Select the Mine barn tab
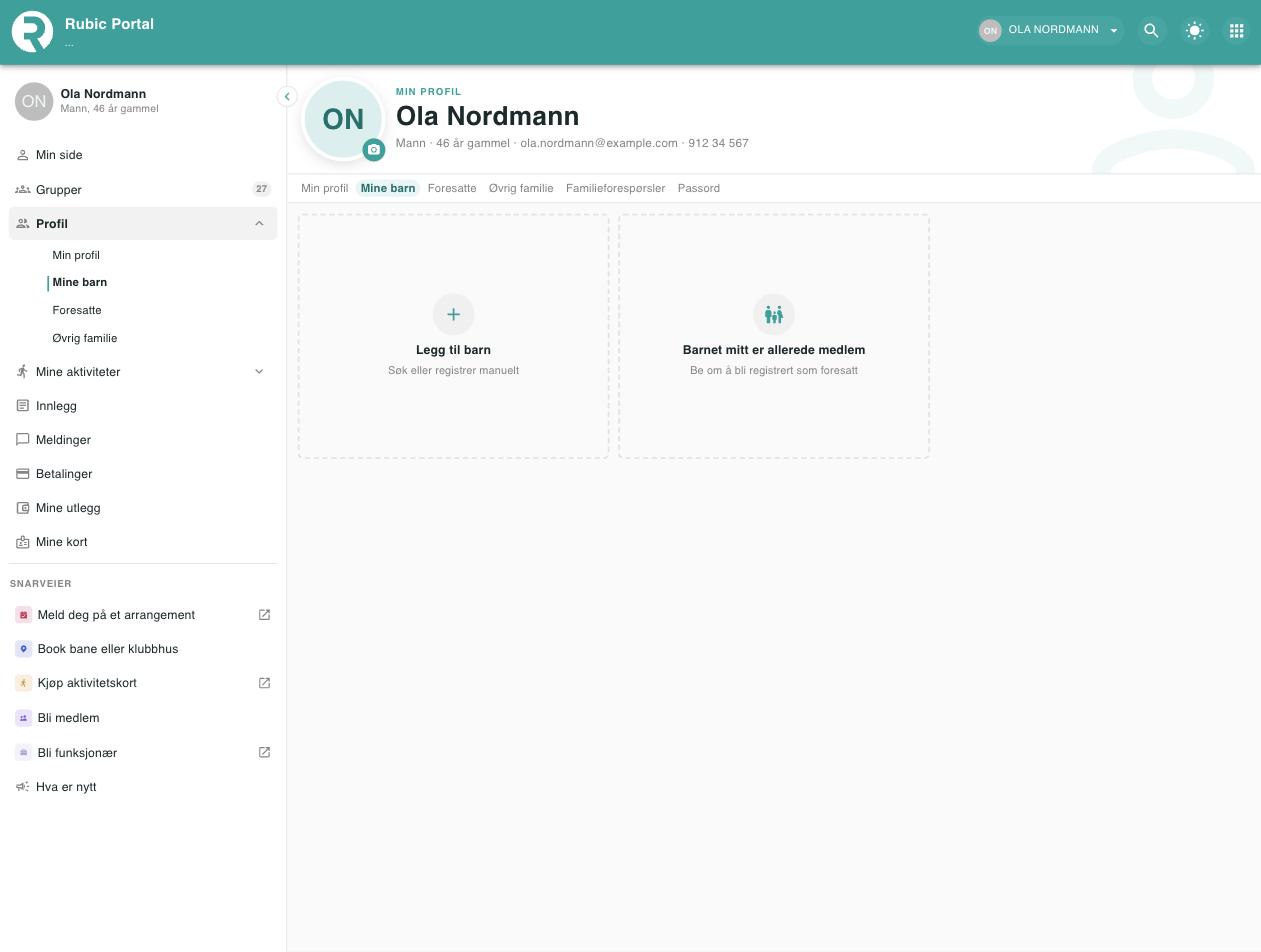1261x952 pixels. click(388, 188)
